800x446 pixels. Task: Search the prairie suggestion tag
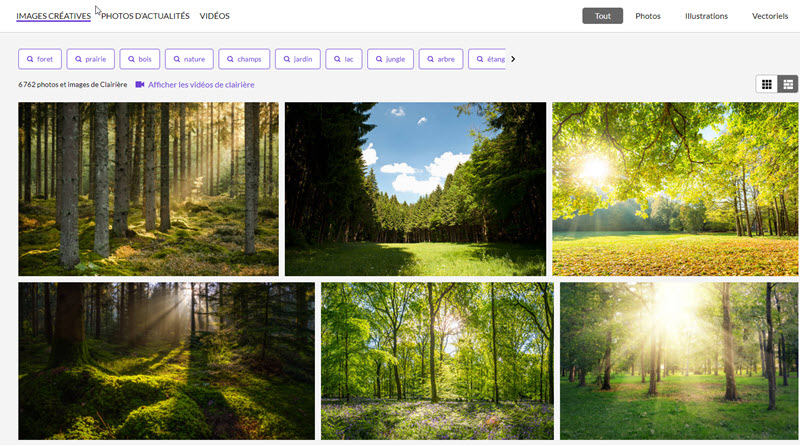(90, 59)
